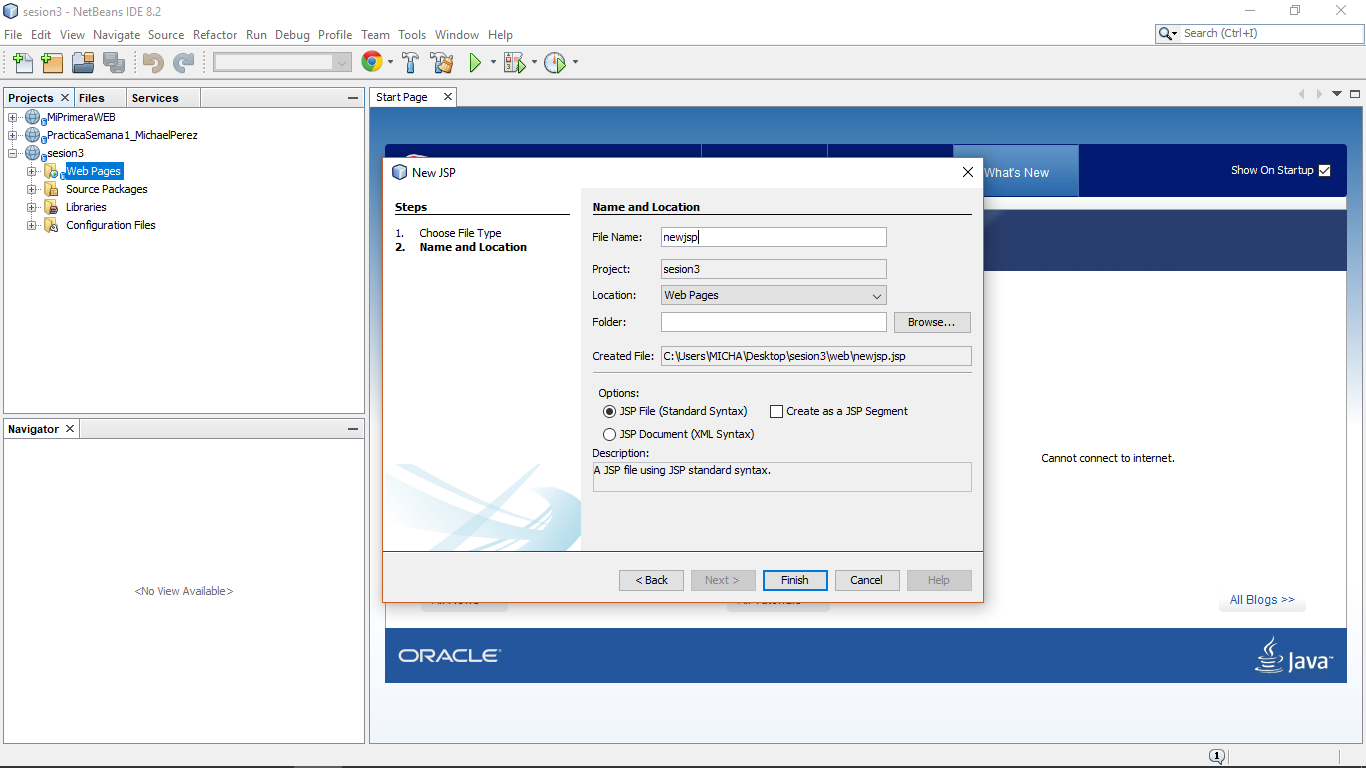Click the Save All toolbar icon
Screen dimensions: 1366x768
click(x=114, y=63)
